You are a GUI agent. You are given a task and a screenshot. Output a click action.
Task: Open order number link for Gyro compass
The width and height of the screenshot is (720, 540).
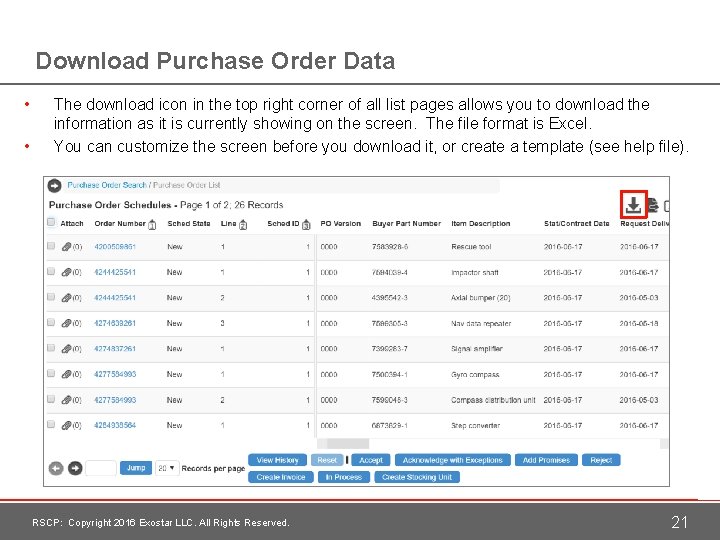[115, 374]
